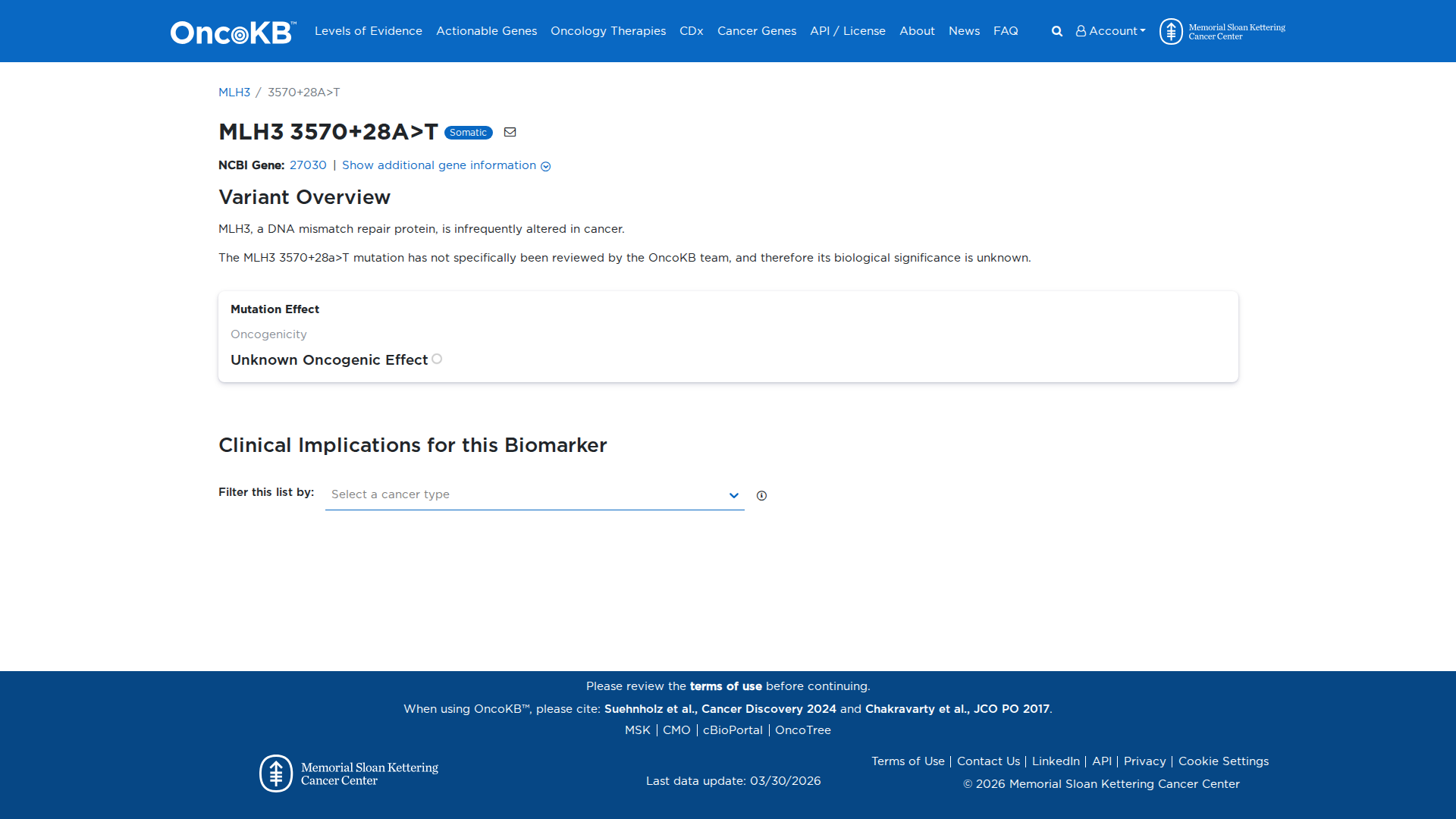Click the Memorial Sloan Kettering logo in the footer
This screenshot has width=1456, height=819.
click(348, 772)
